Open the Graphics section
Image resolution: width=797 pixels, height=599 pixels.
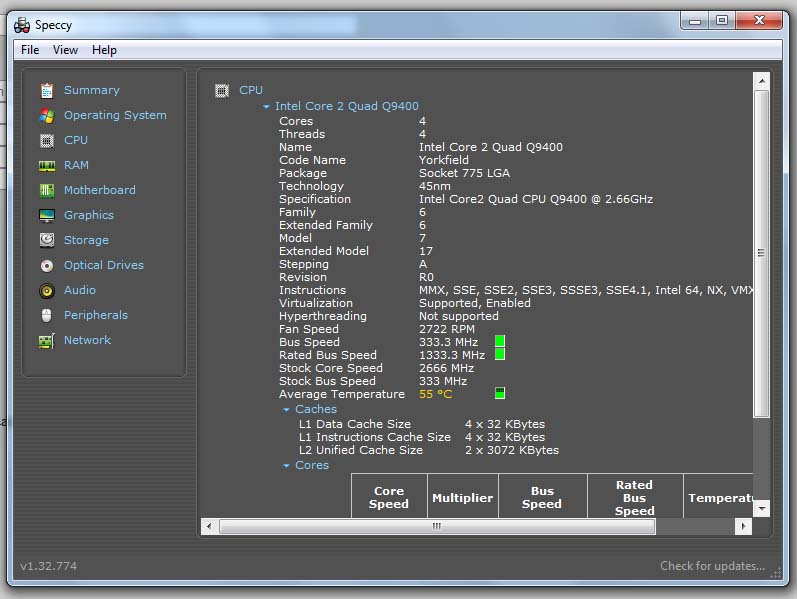(88, 215)
